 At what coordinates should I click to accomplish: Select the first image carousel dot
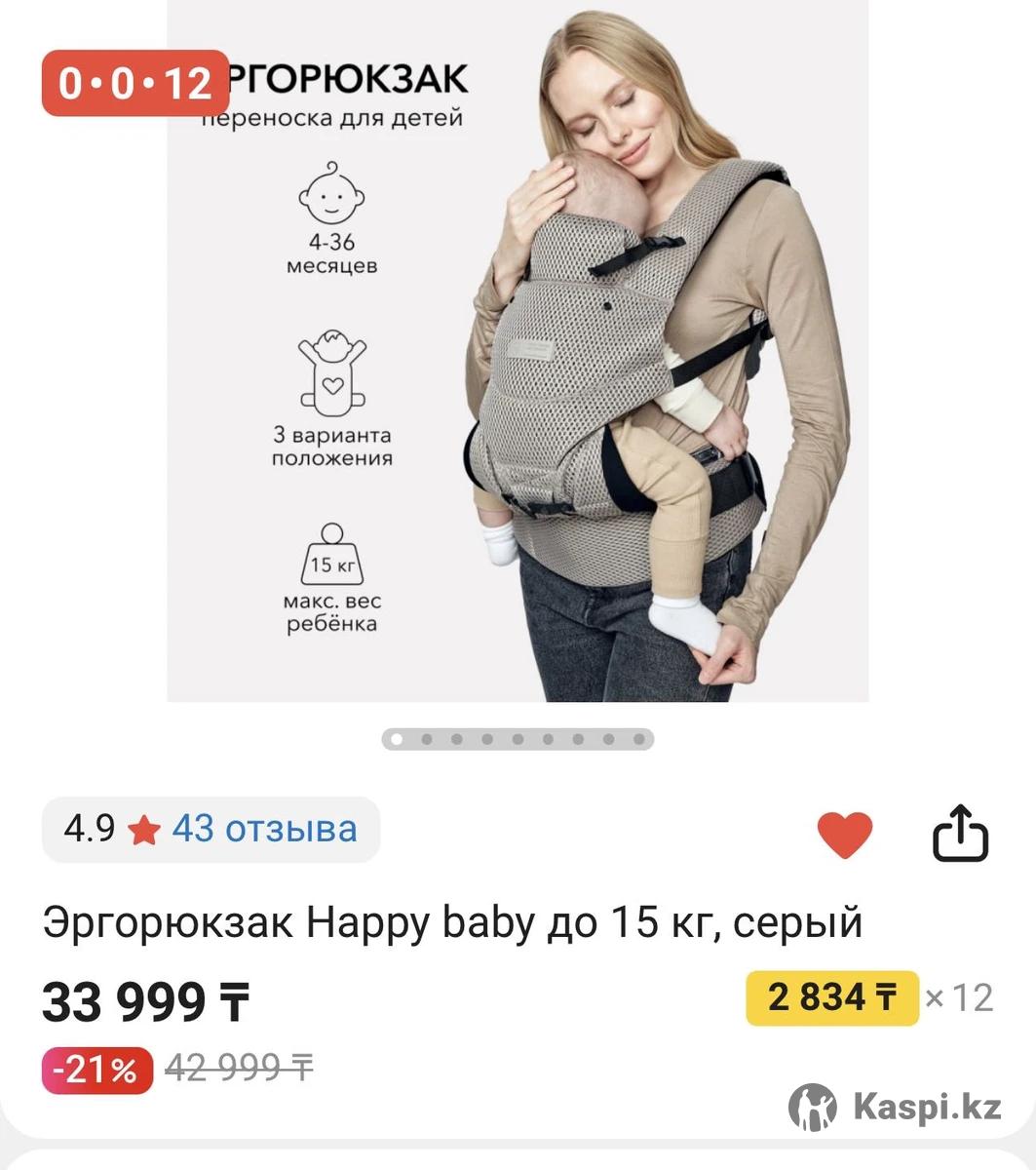coord(396,739)
